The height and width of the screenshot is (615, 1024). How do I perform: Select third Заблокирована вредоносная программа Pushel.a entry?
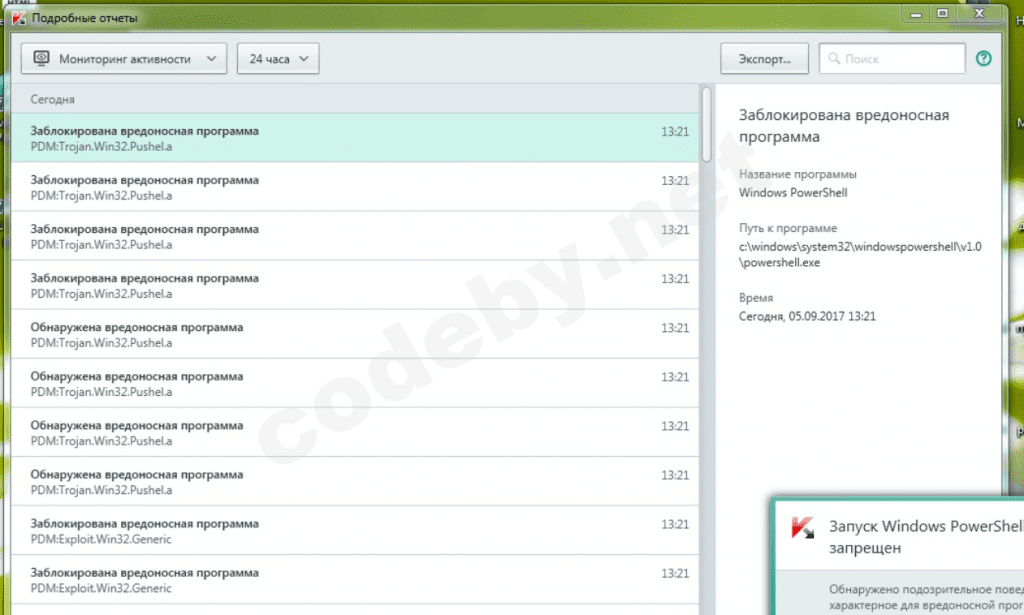click(x=355, y=236)
